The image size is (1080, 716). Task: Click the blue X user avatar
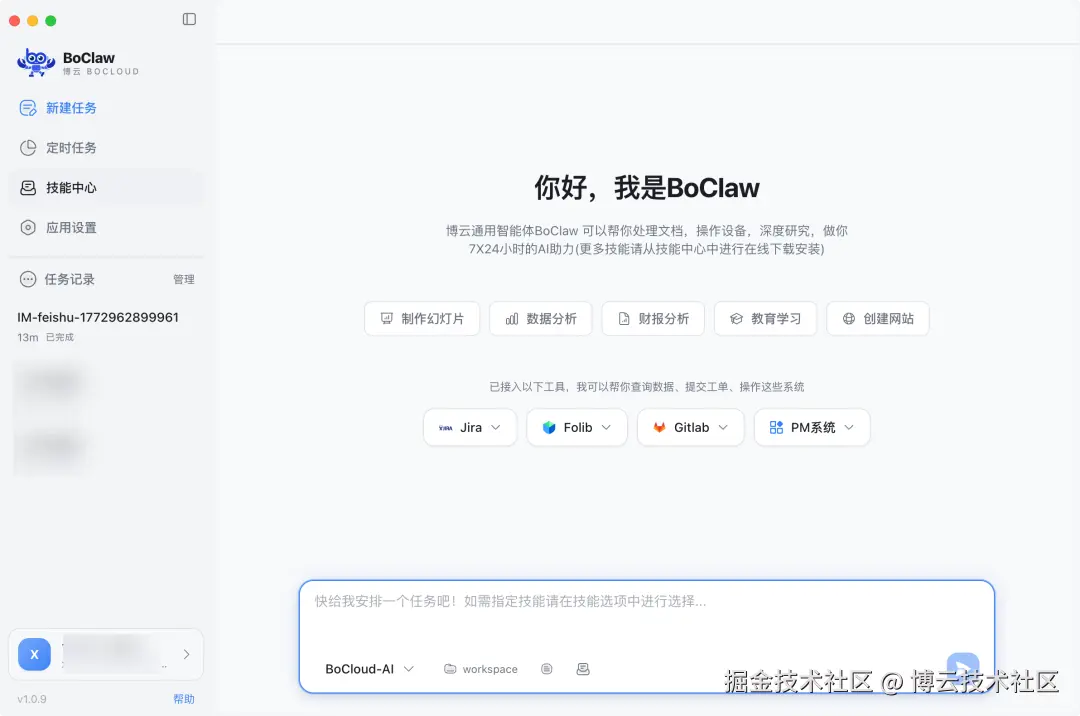[x=34, y=655]
